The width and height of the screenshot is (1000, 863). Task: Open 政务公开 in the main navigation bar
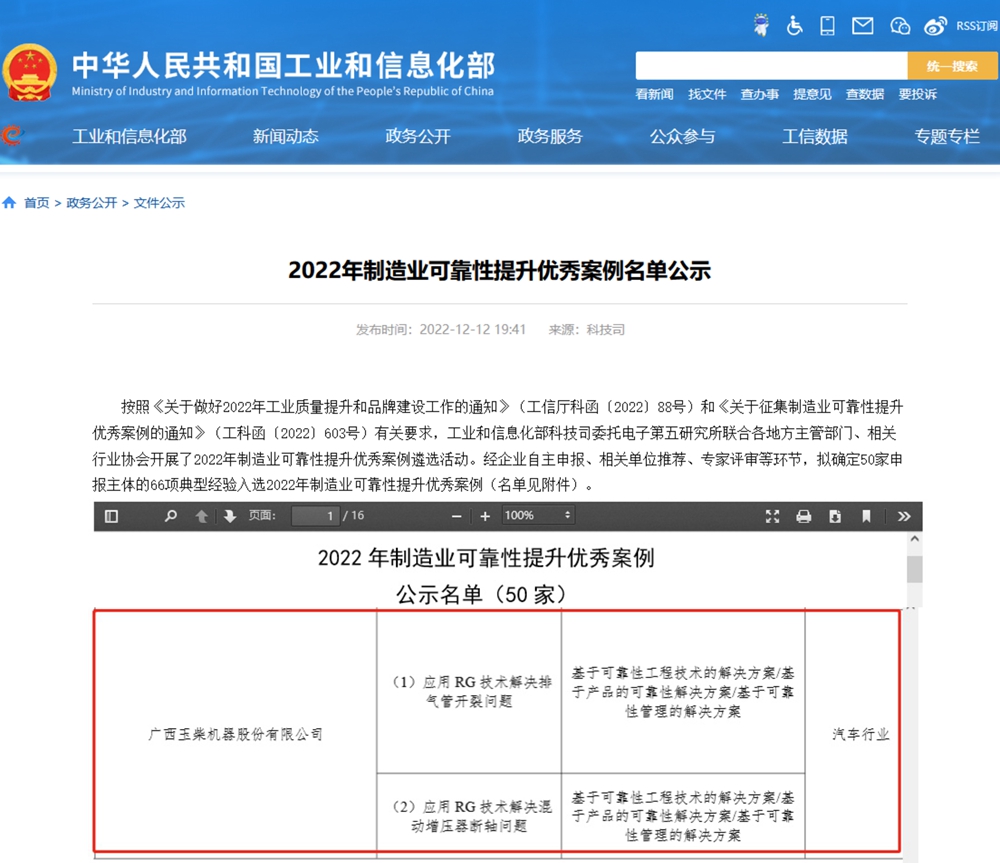418,136
